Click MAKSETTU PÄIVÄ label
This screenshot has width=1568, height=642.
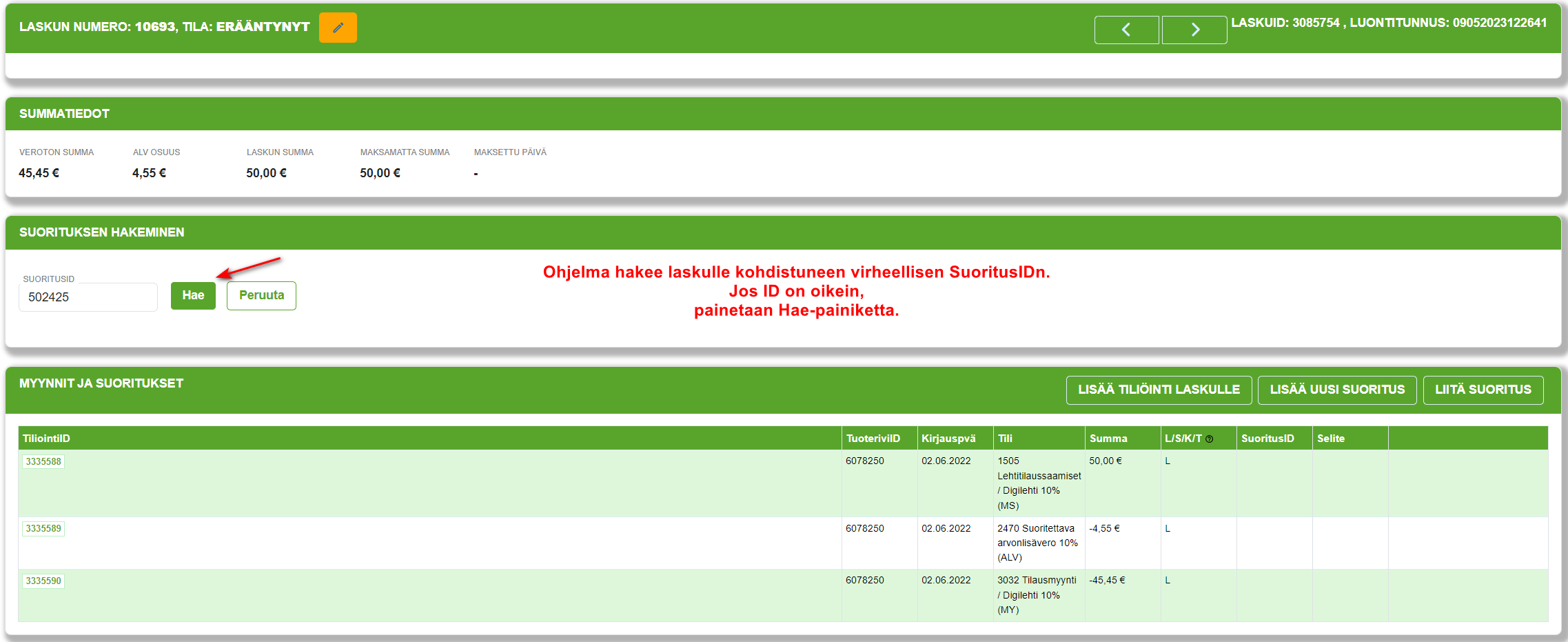pyautogui.click(x=510, y=152)
